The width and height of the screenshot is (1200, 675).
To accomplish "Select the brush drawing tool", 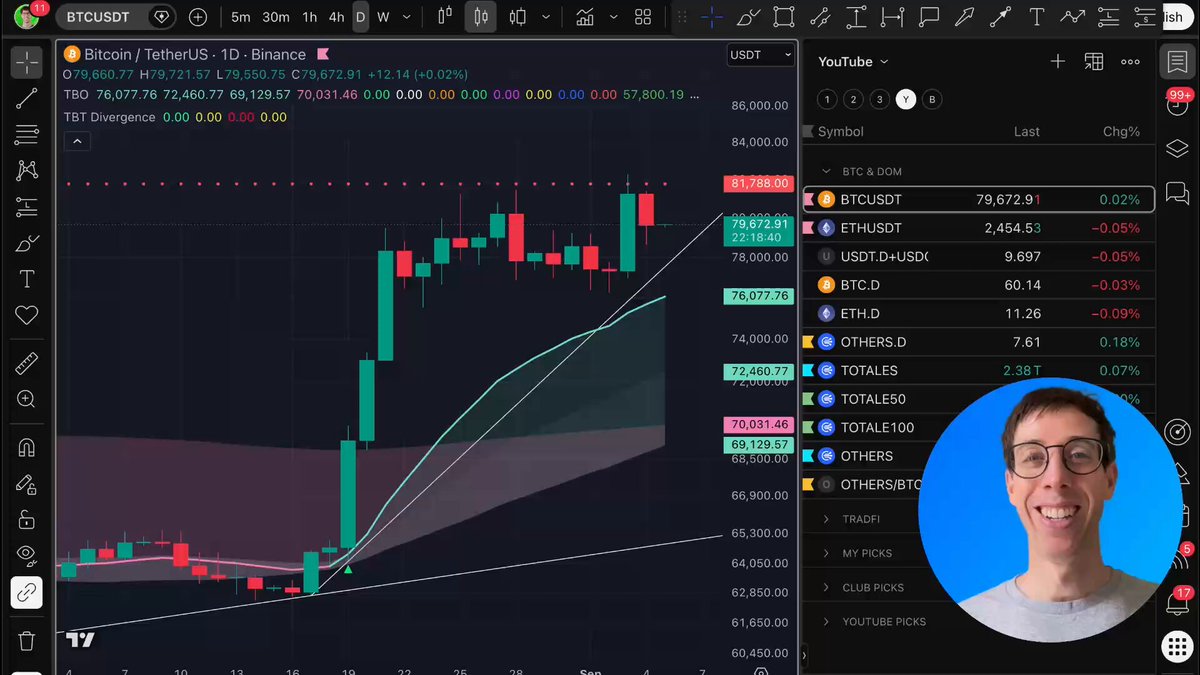I will [27, 244].
